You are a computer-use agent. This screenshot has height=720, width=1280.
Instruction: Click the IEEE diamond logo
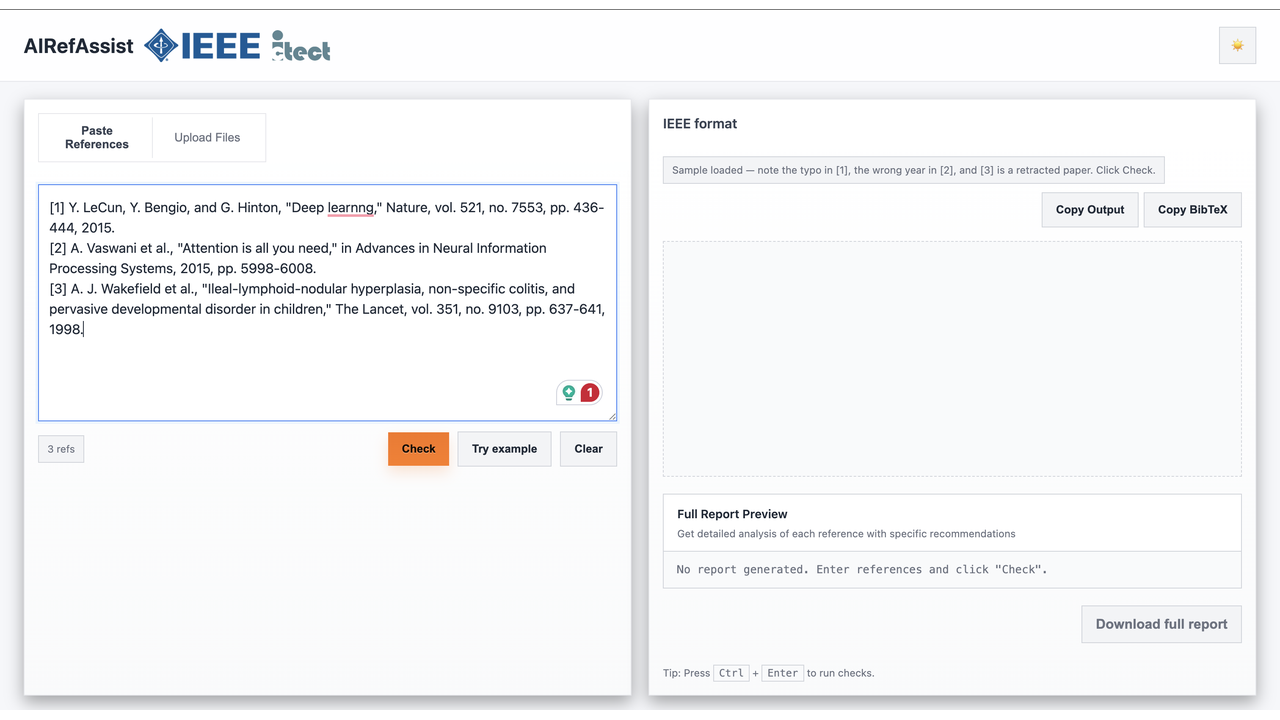pos(161,46)
